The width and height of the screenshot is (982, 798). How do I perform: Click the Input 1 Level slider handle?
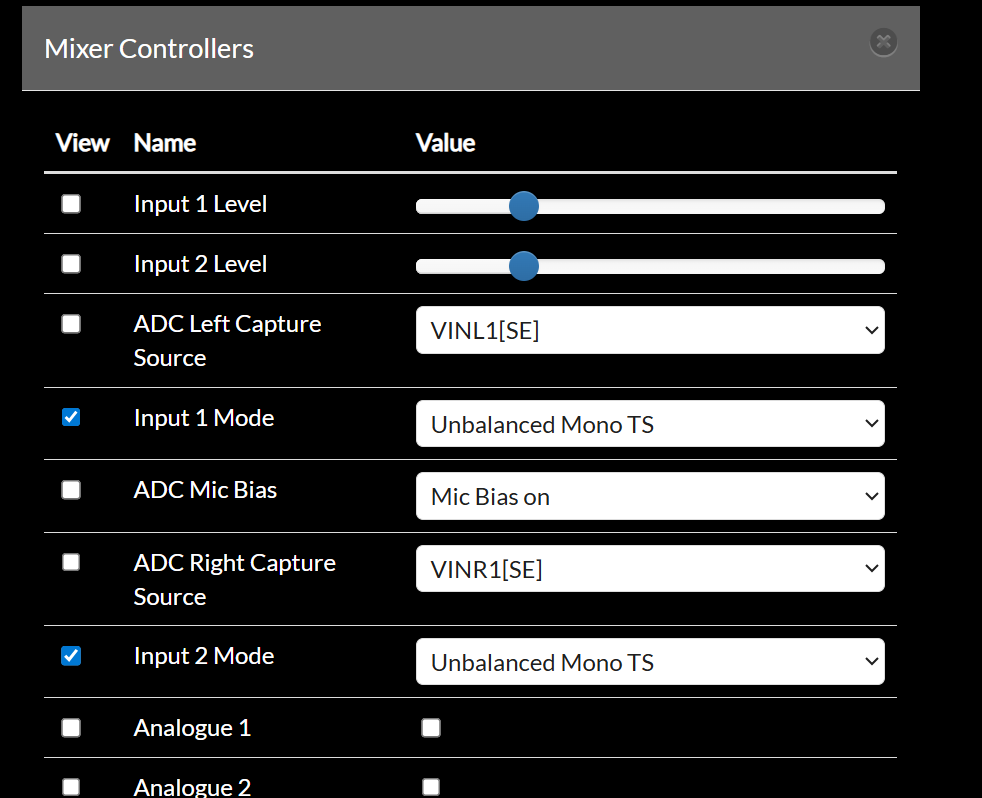[523, 206]
